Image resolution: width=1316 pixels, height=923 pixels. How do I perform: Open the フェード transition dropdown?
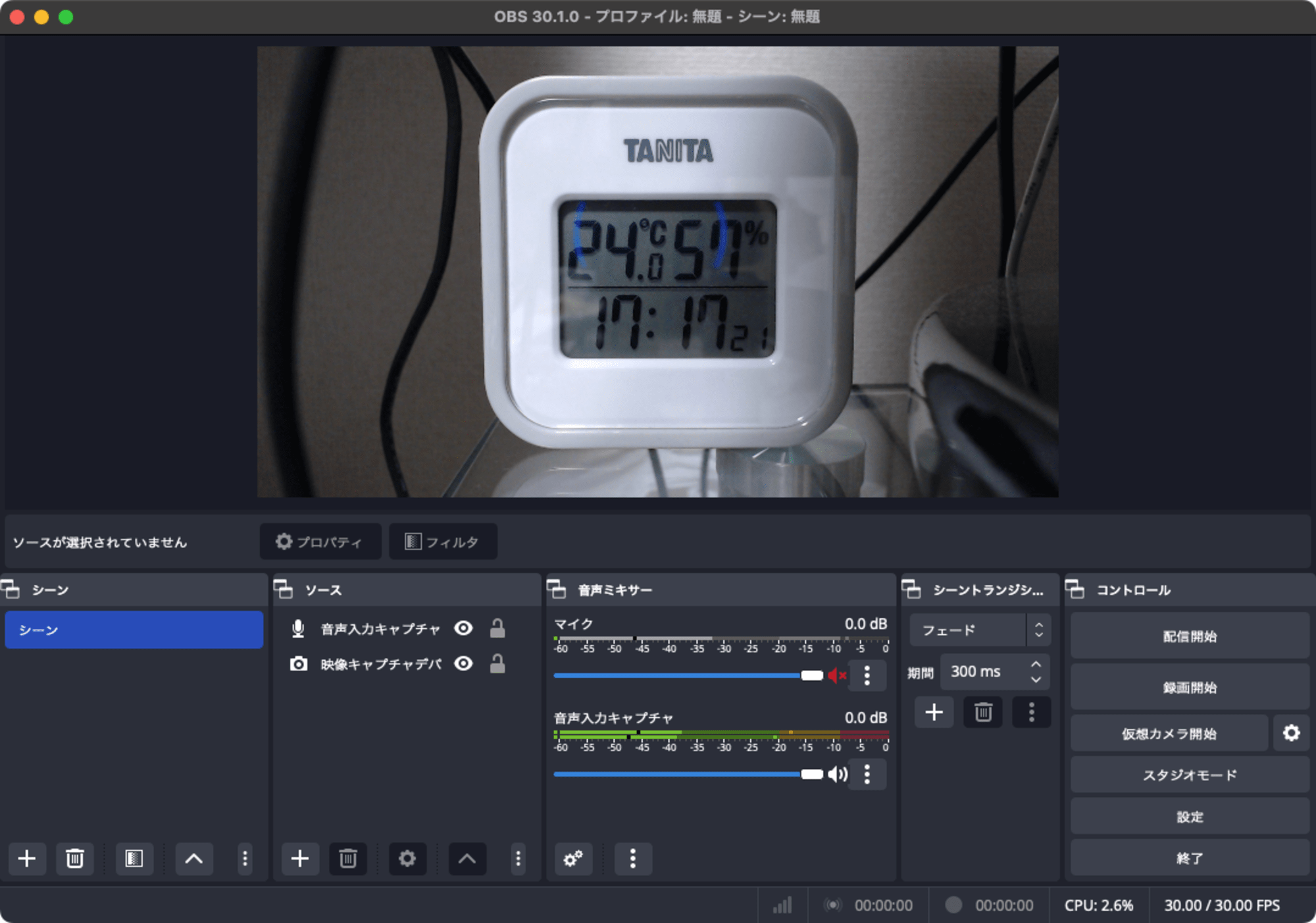click(x=980, y=630)
